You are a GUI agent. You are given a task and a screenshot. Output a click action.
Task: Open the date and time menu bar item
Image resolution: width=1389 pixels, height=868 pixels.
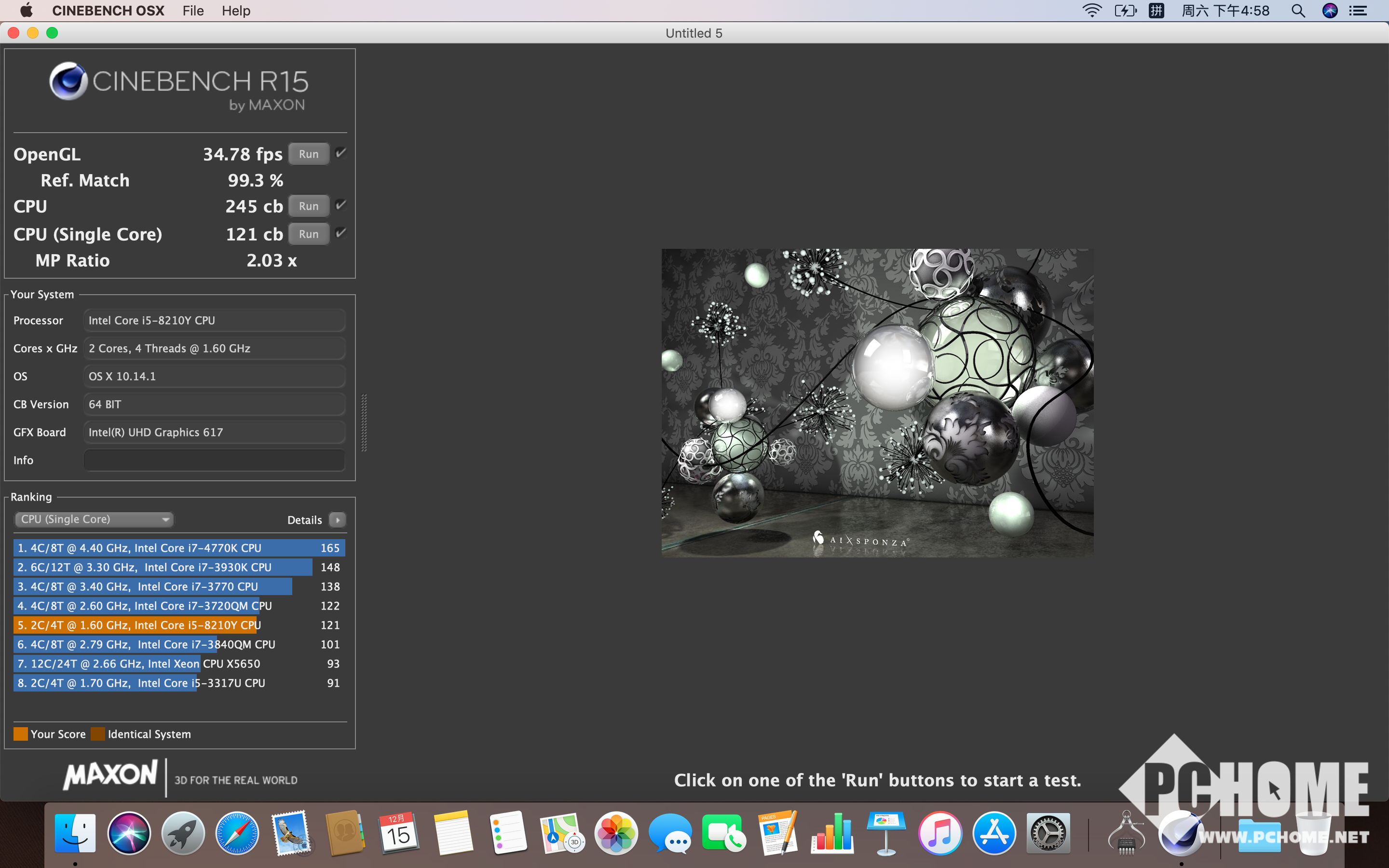[1226, 10]
